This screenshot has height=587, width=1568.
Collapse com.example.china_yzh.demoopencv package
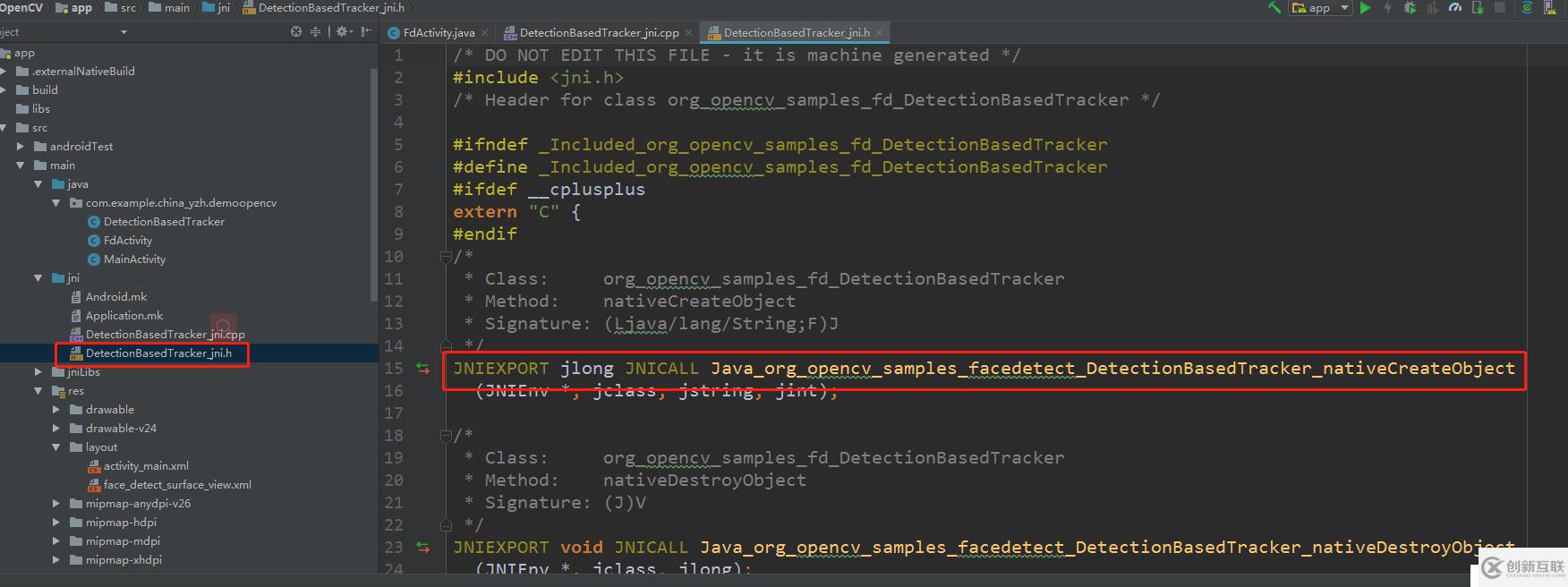(56, 202)
